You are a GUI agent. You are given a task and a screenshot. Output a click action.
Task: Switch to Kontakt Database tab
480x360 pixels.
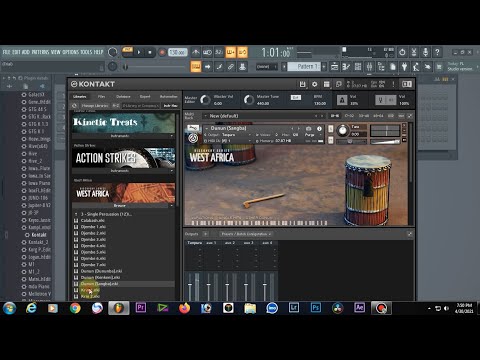pos(123,96)
